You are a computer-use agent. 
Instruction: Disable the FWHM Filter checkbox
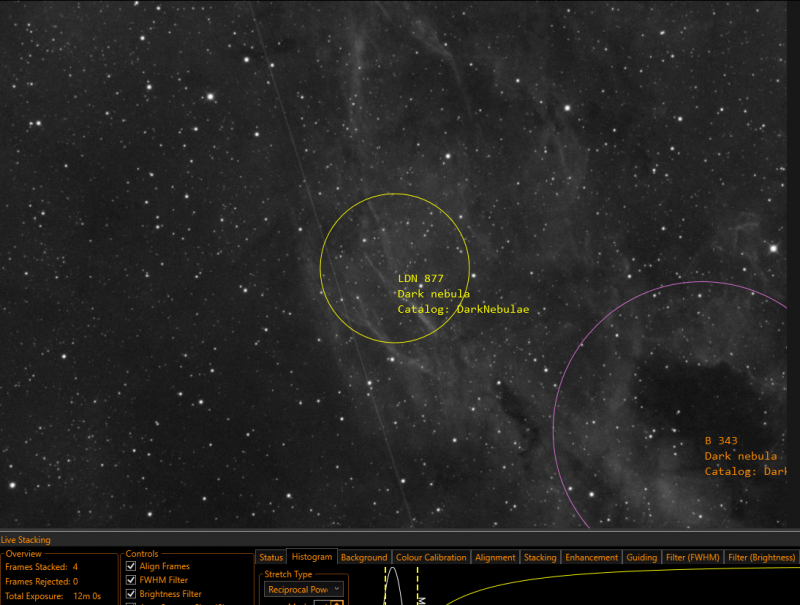tap(131, 579)
